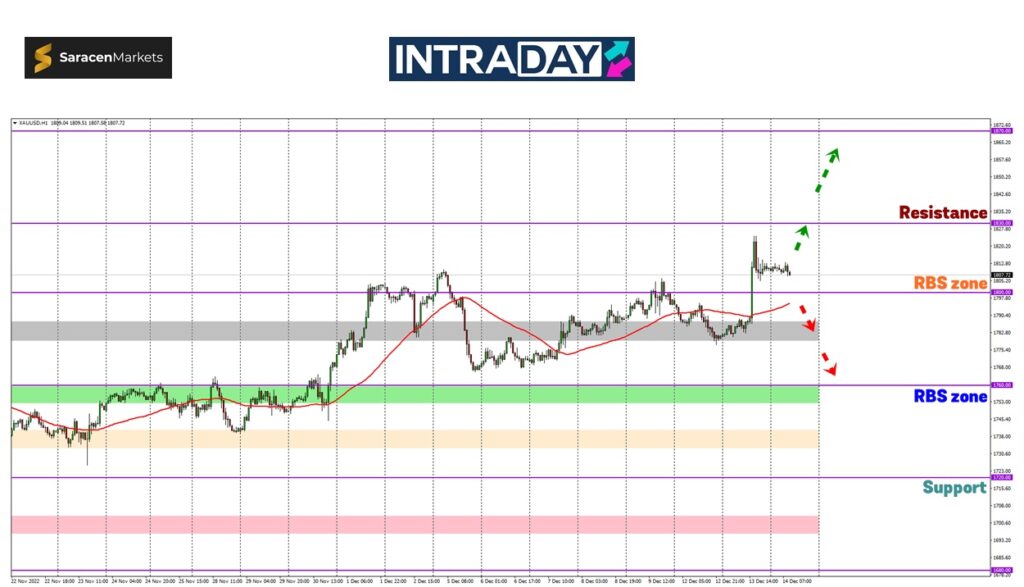The width and height of the screenshot is (1024, 587).
Task: Open the XAUUSD,H1 chart dropdown triangle
Action: coord(15,123)
